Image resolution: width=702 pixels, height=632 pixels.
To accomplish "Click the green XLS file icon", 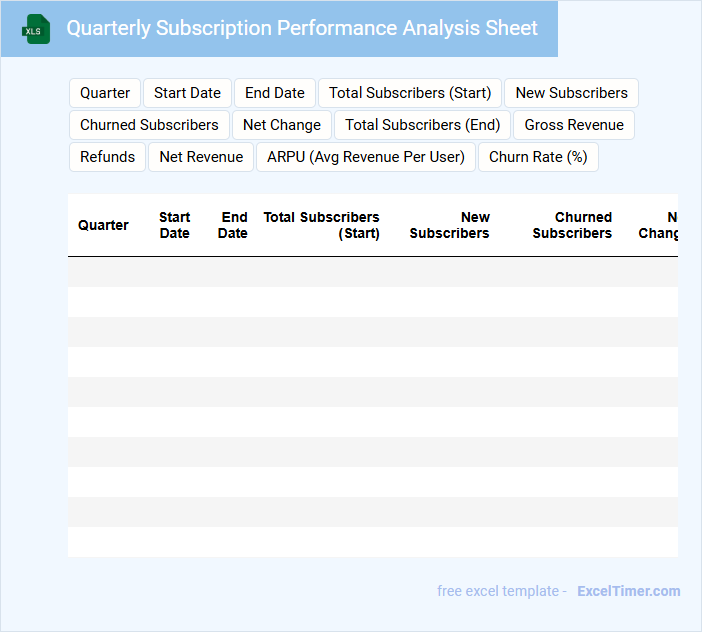I will click(36, 29).
